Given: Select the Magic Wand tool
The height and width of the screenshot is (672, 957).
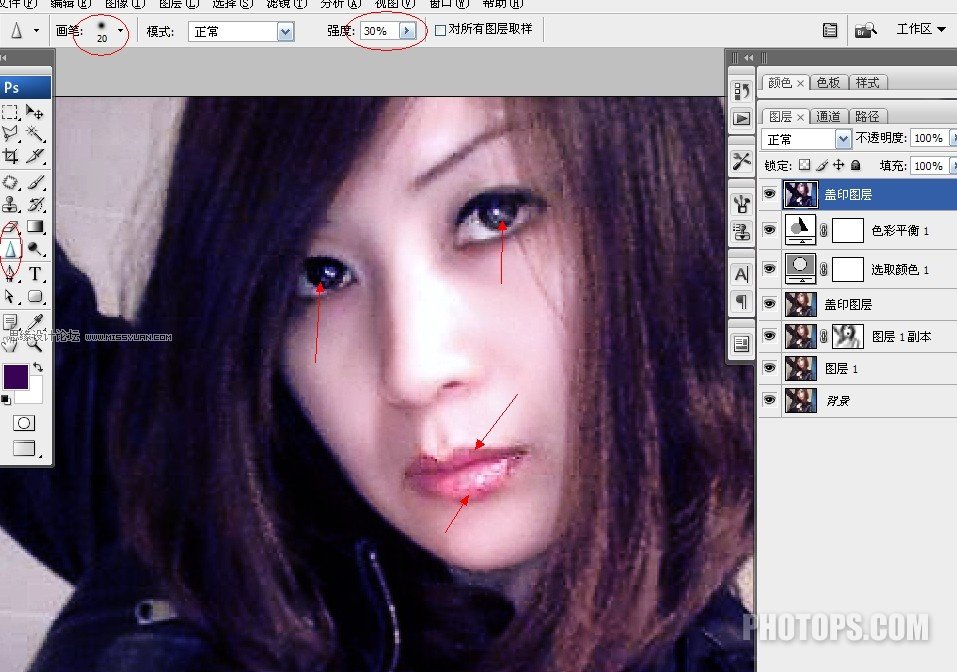Looking at the screenshot, I should coord(35,133).
